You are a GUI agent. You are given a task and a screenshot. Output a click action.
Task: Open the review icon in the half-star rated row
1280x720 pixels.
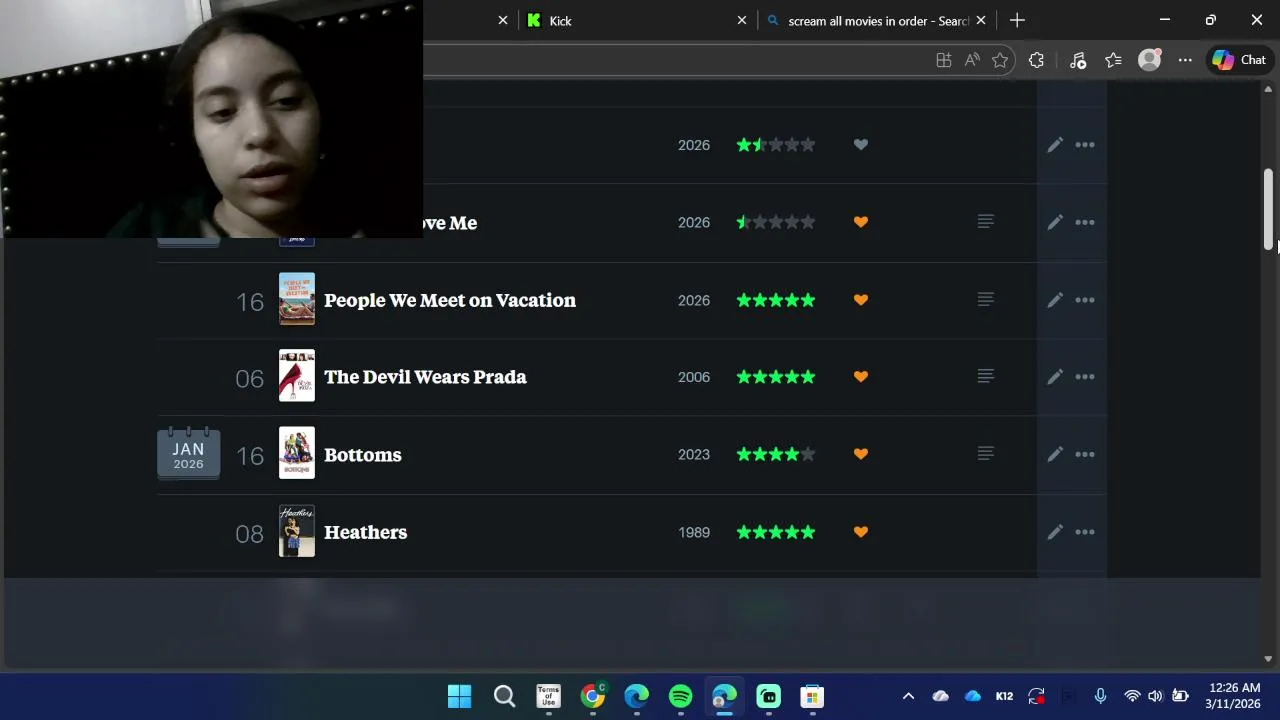985,222
